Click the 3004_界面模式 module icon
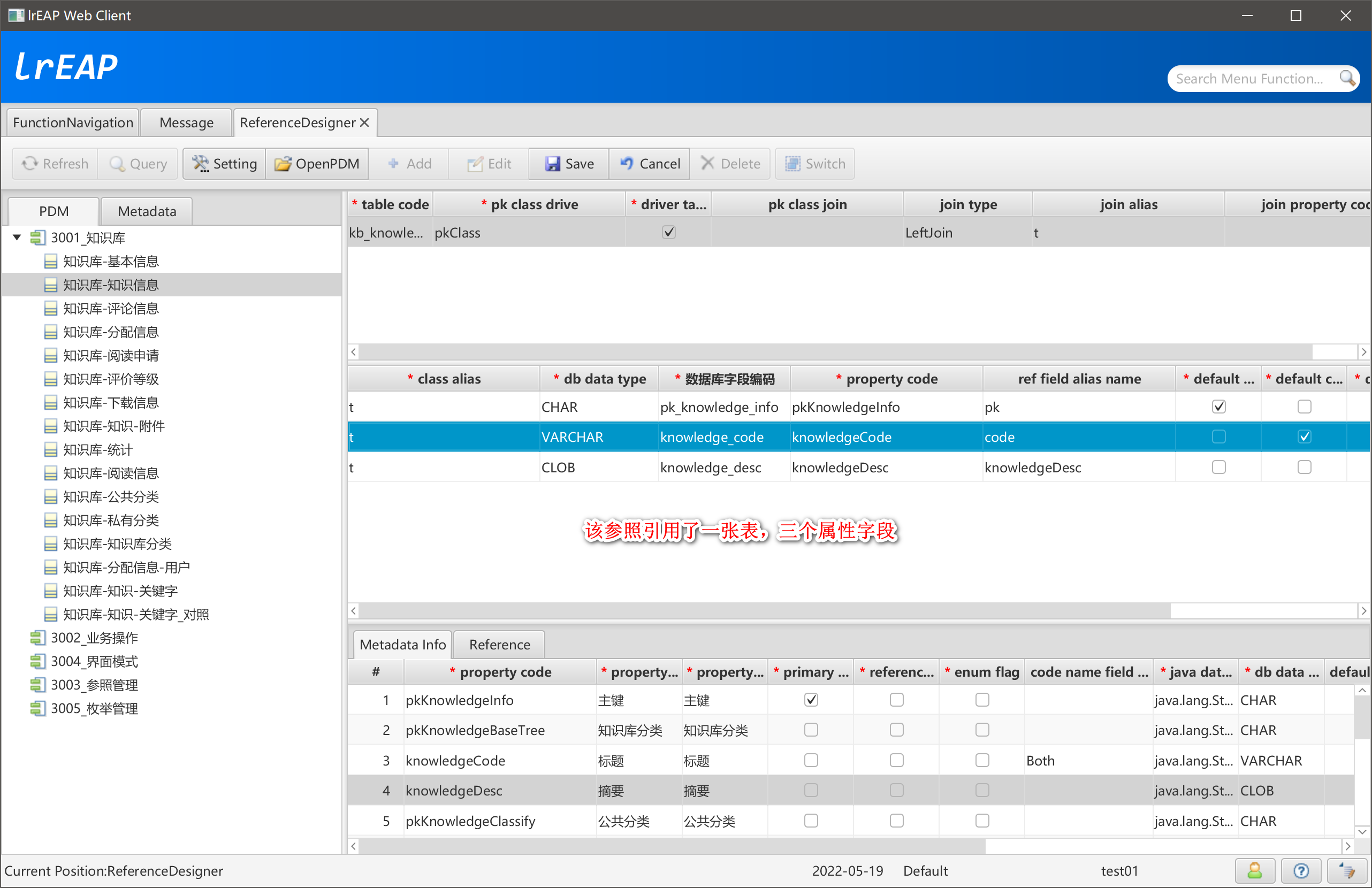Viewport: 1372px width, 888px height. click(x=37, y=661)
